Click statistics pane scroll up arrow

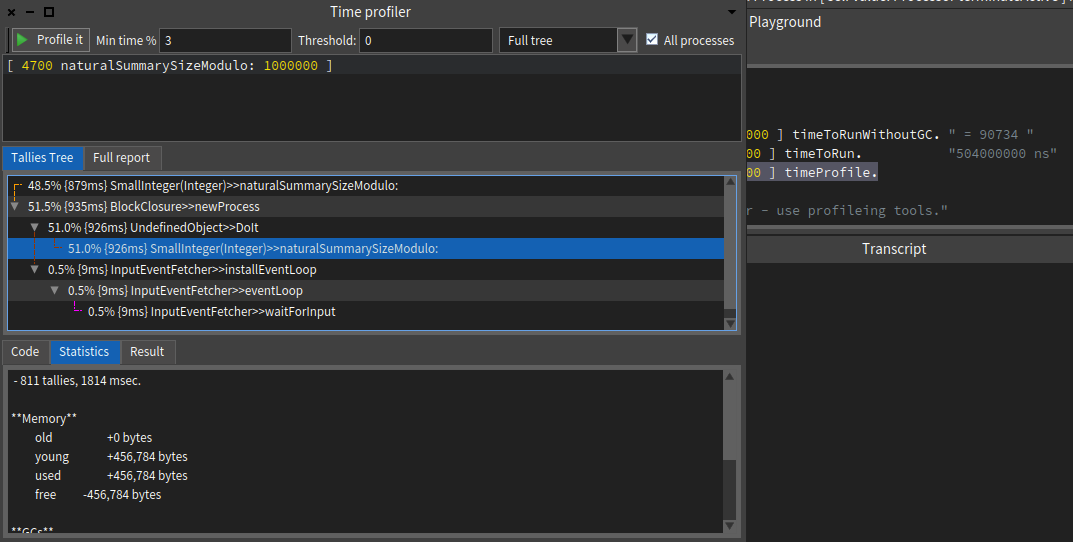(730, 377)
